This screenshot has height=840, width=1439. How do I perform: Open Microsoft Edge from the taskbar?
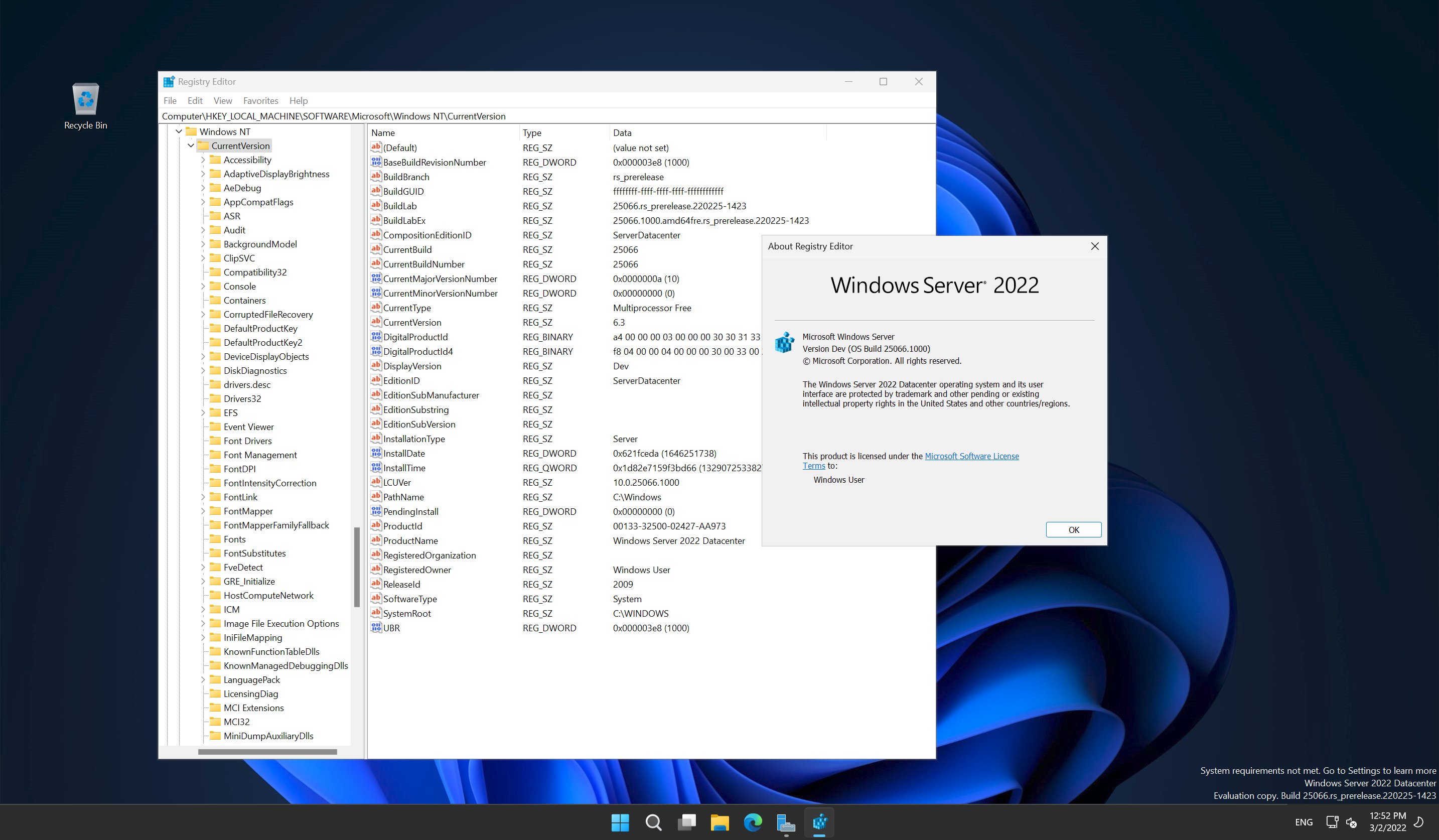[x=753, y=822]
